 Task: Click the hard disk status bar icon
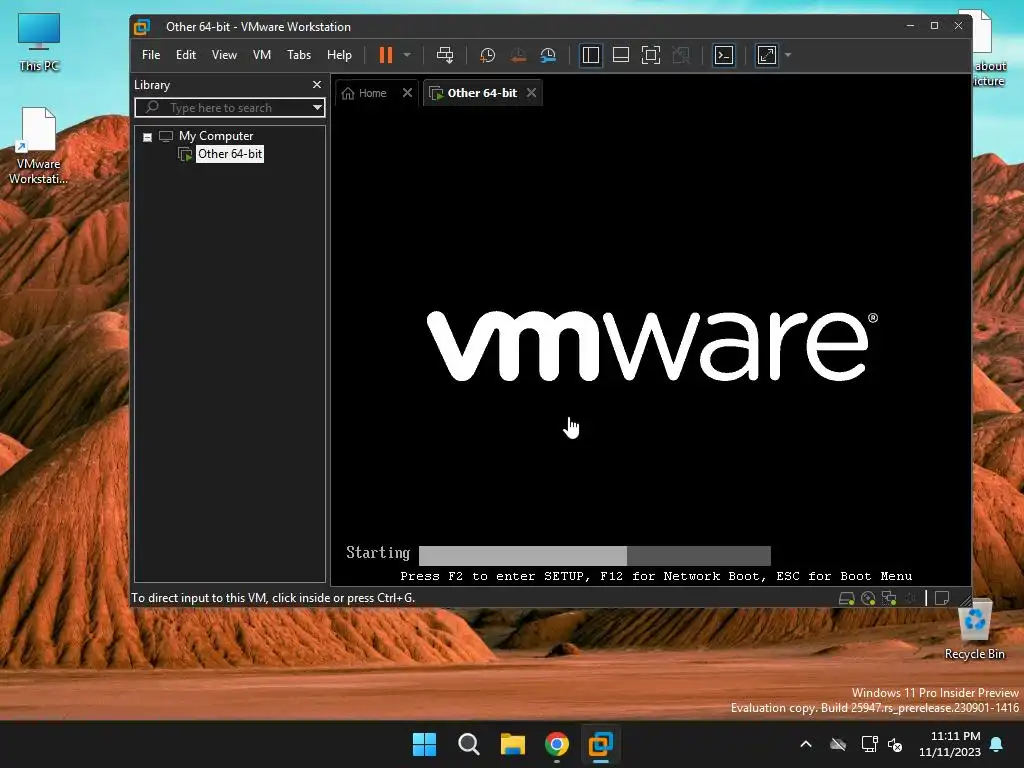pos(846,598)
